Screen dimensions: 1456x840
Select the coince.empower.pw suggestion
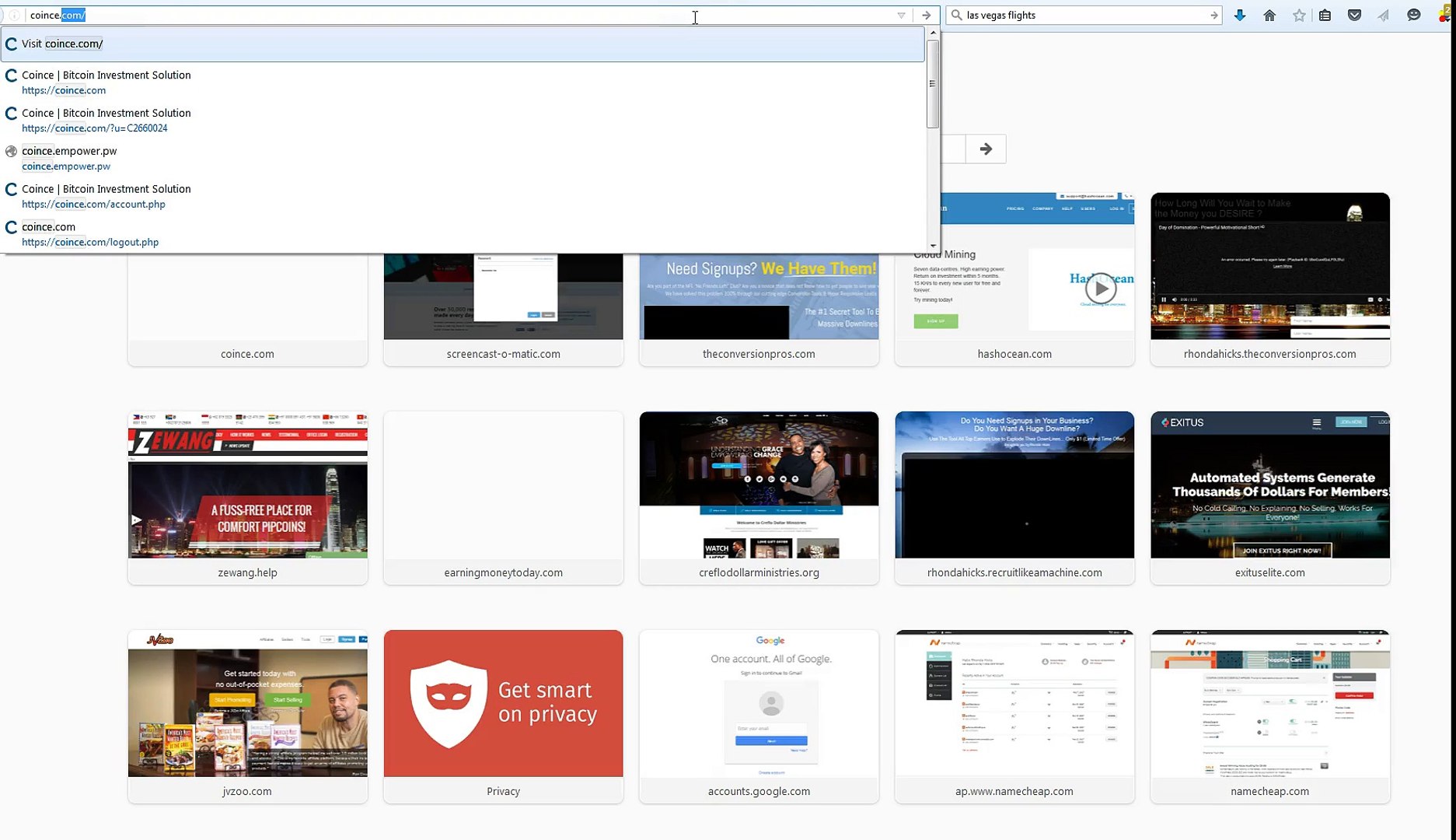click(463, 158)
